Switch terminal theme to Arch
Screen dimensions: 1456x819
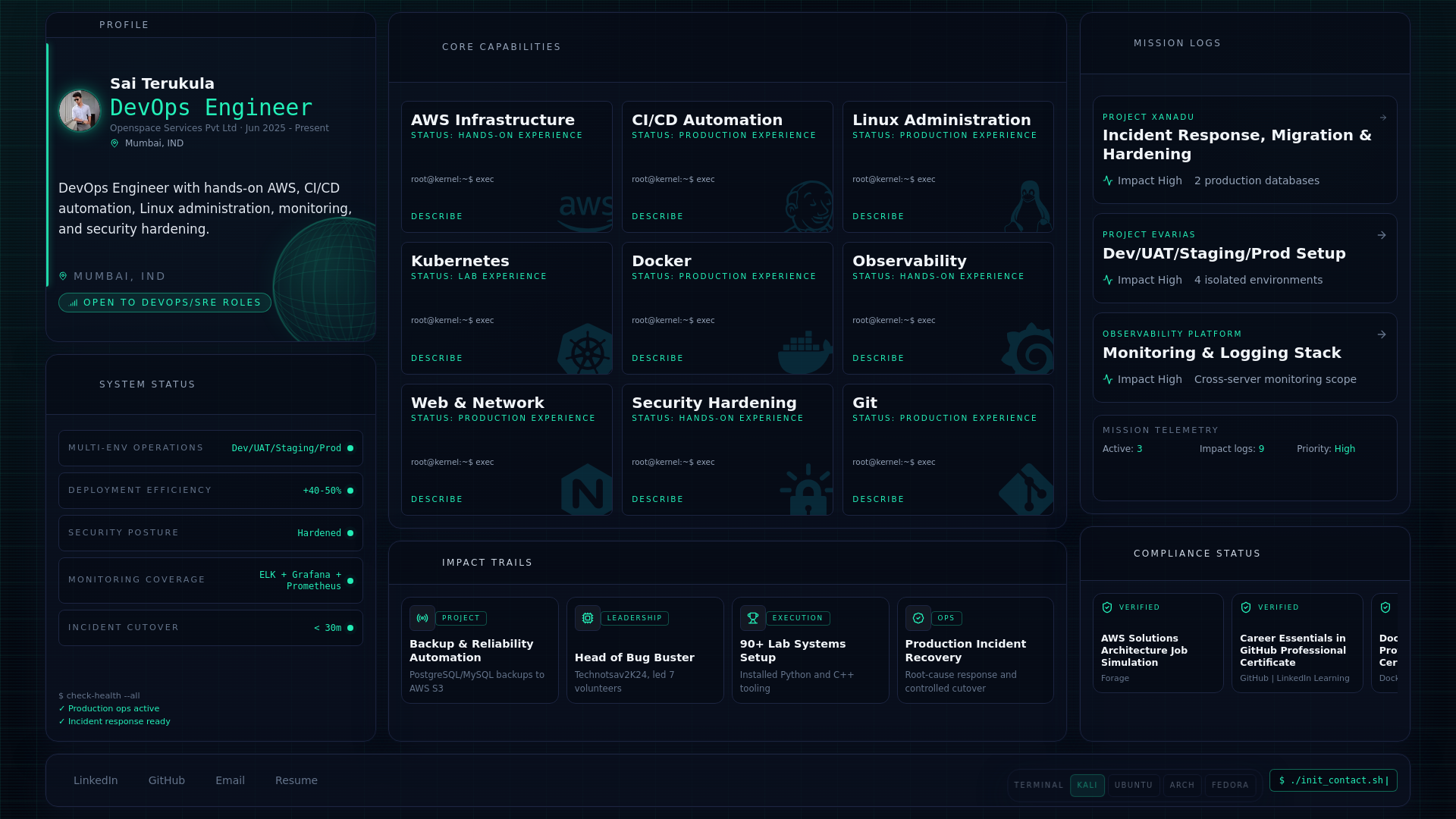coord(1182,786)
